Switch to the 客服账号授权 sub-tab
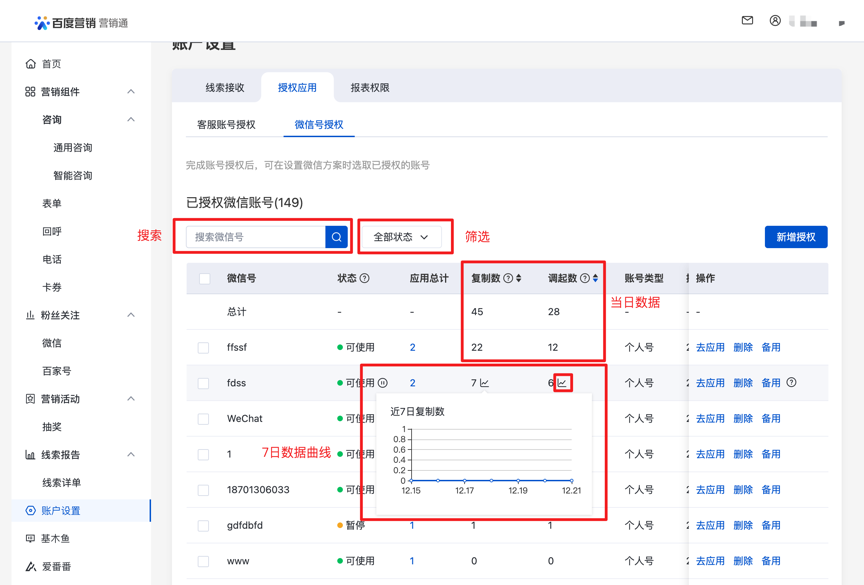Screen dimensions: 864x585 [226, 125]
